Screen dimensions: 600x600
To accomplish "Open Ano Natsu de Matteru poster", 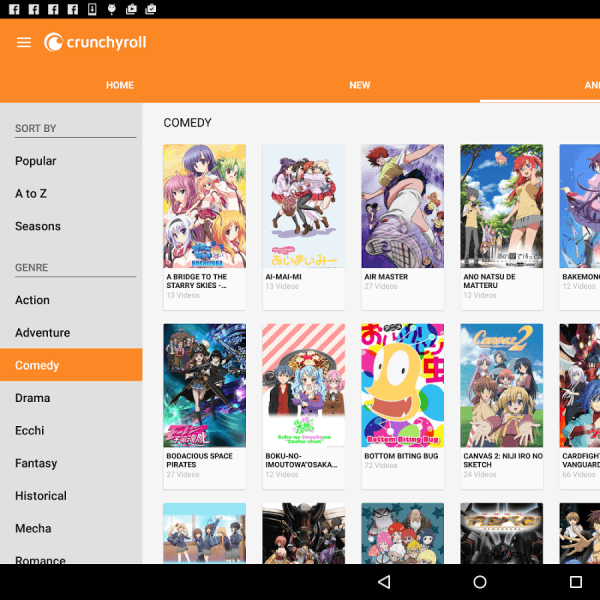I will (502, 206).
